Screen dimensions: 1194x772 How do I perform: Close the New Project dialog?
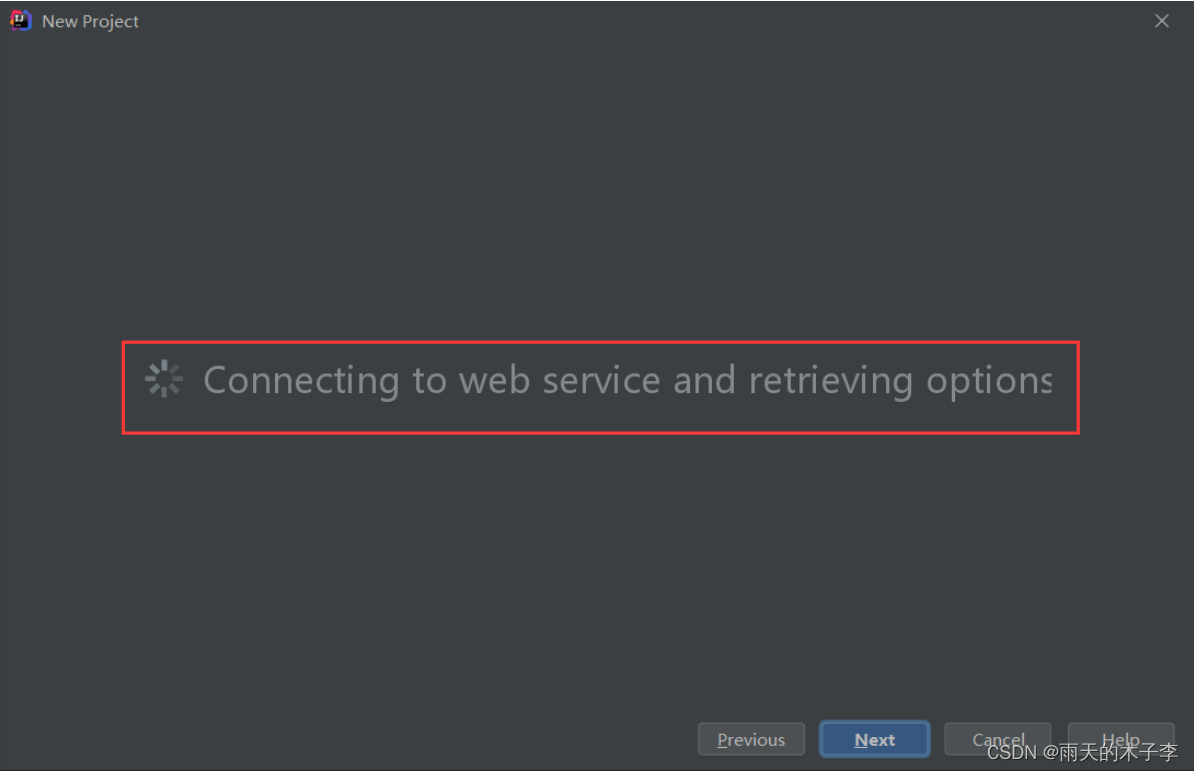coord(1161,21)
